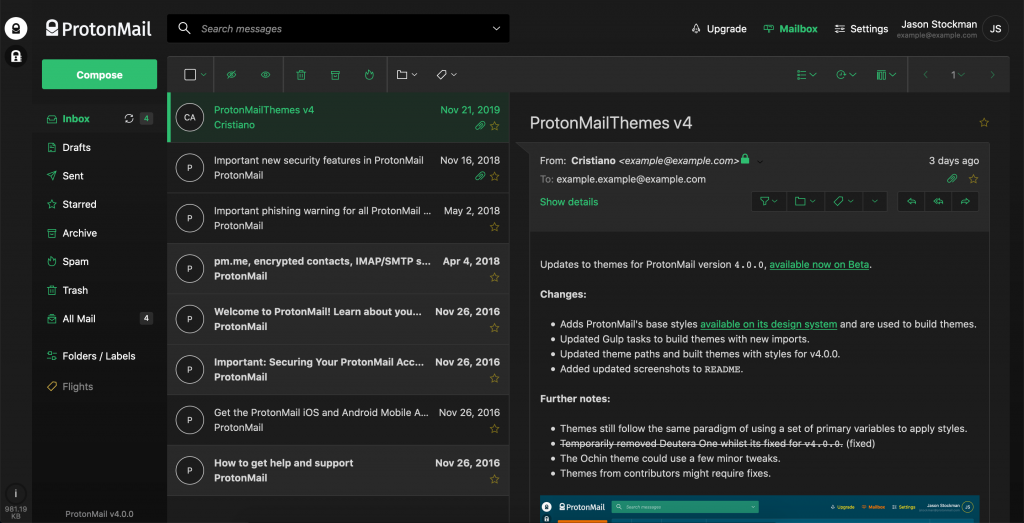Open Folders / Labels settings
This screenshot has width=1024, height=523.
(x=99, y=356)
